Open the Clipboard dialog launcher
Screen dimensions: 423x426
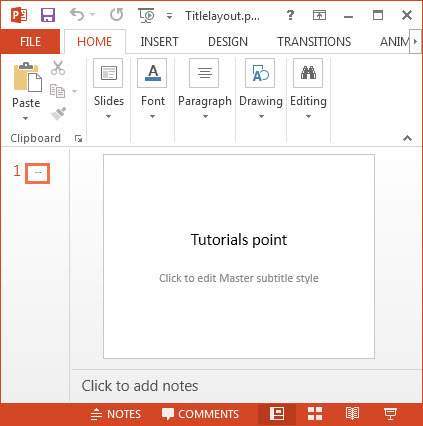pyautogui.click(x=79, y=139)
